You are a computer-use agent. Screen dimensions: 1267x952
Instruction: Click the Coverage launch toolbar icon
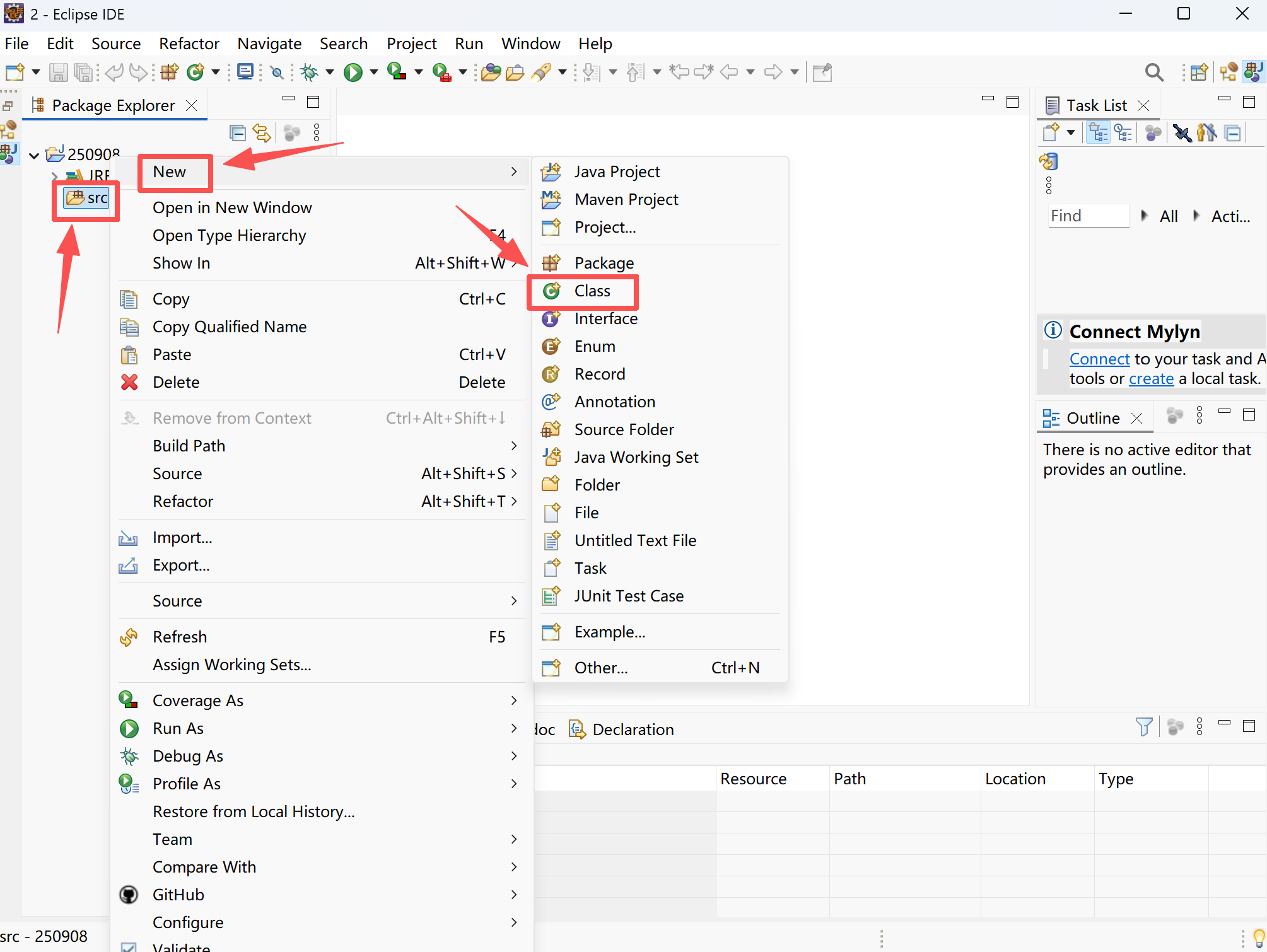click(396, 73)
